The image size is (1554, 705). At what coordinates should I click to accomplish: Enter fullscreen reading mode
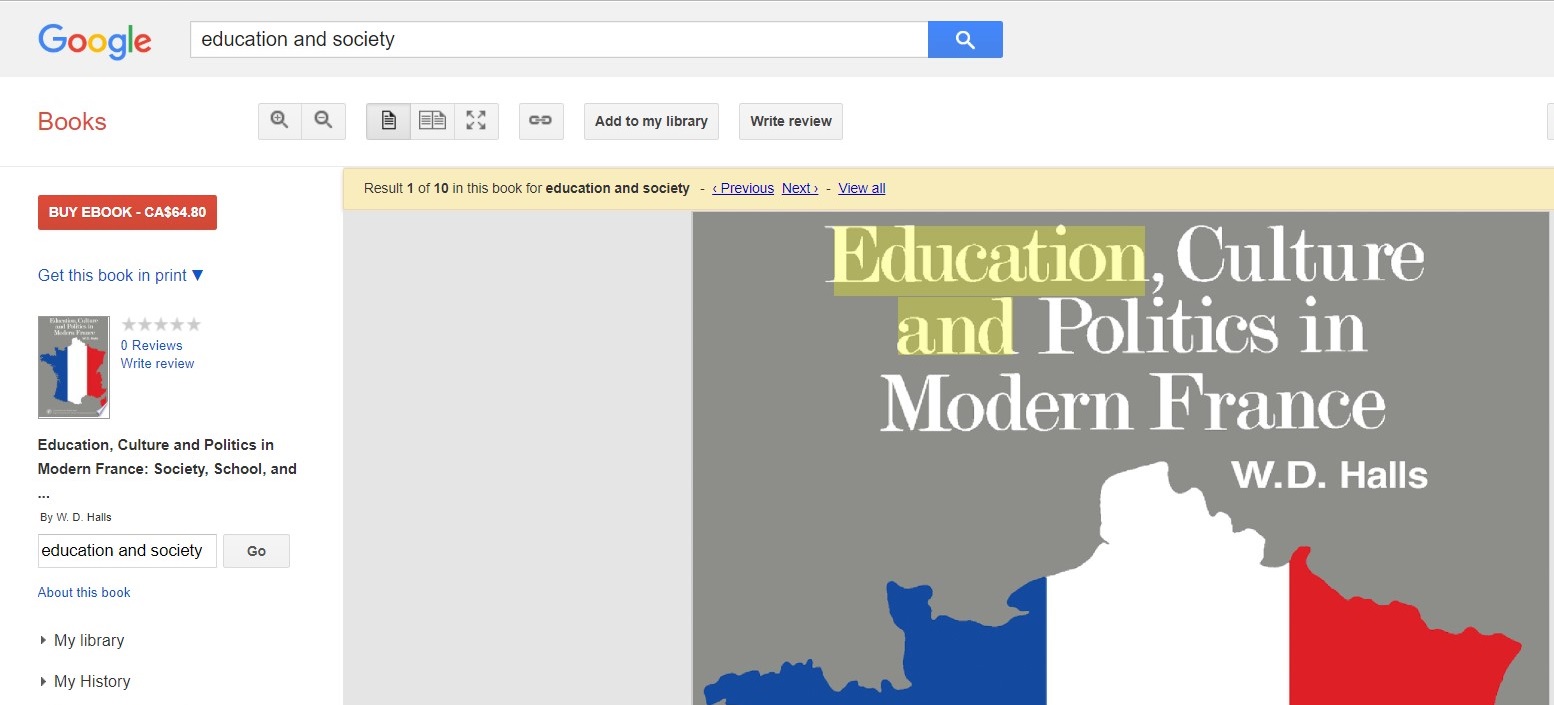(x=476, y=120)
